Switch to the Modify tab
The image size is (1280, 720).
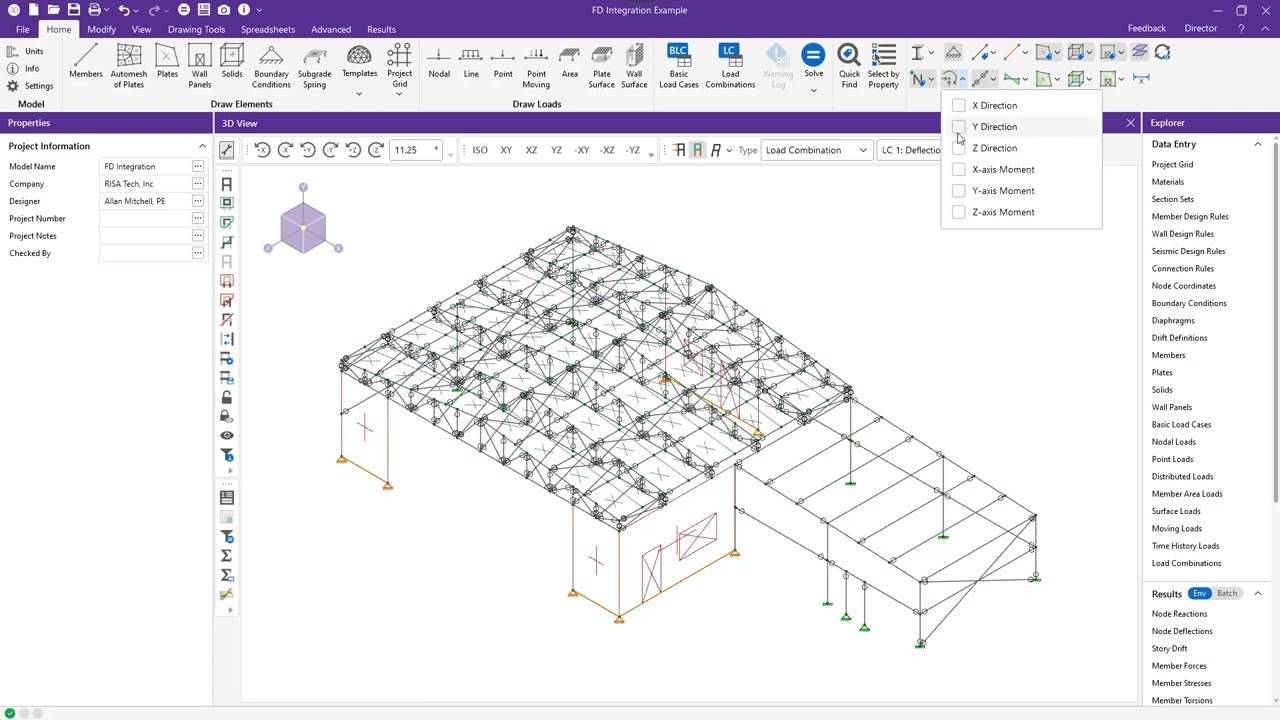click(101, 29)
